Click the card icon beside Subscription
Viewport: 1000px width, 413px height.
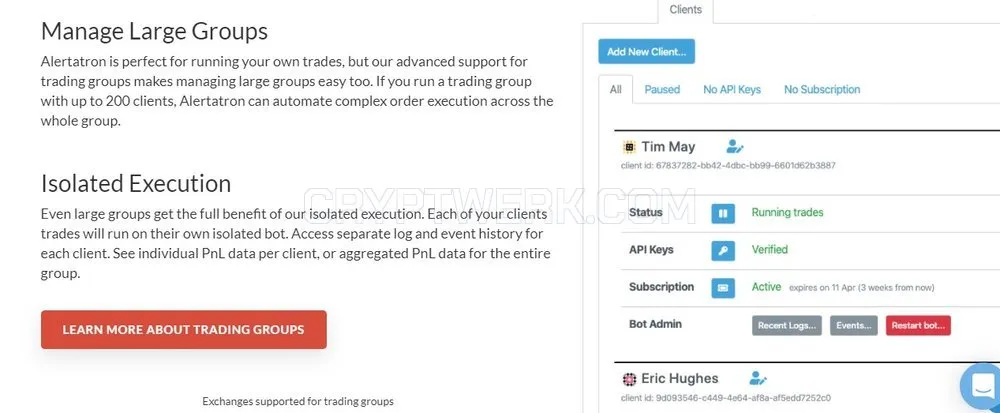[x=723, y=288]
